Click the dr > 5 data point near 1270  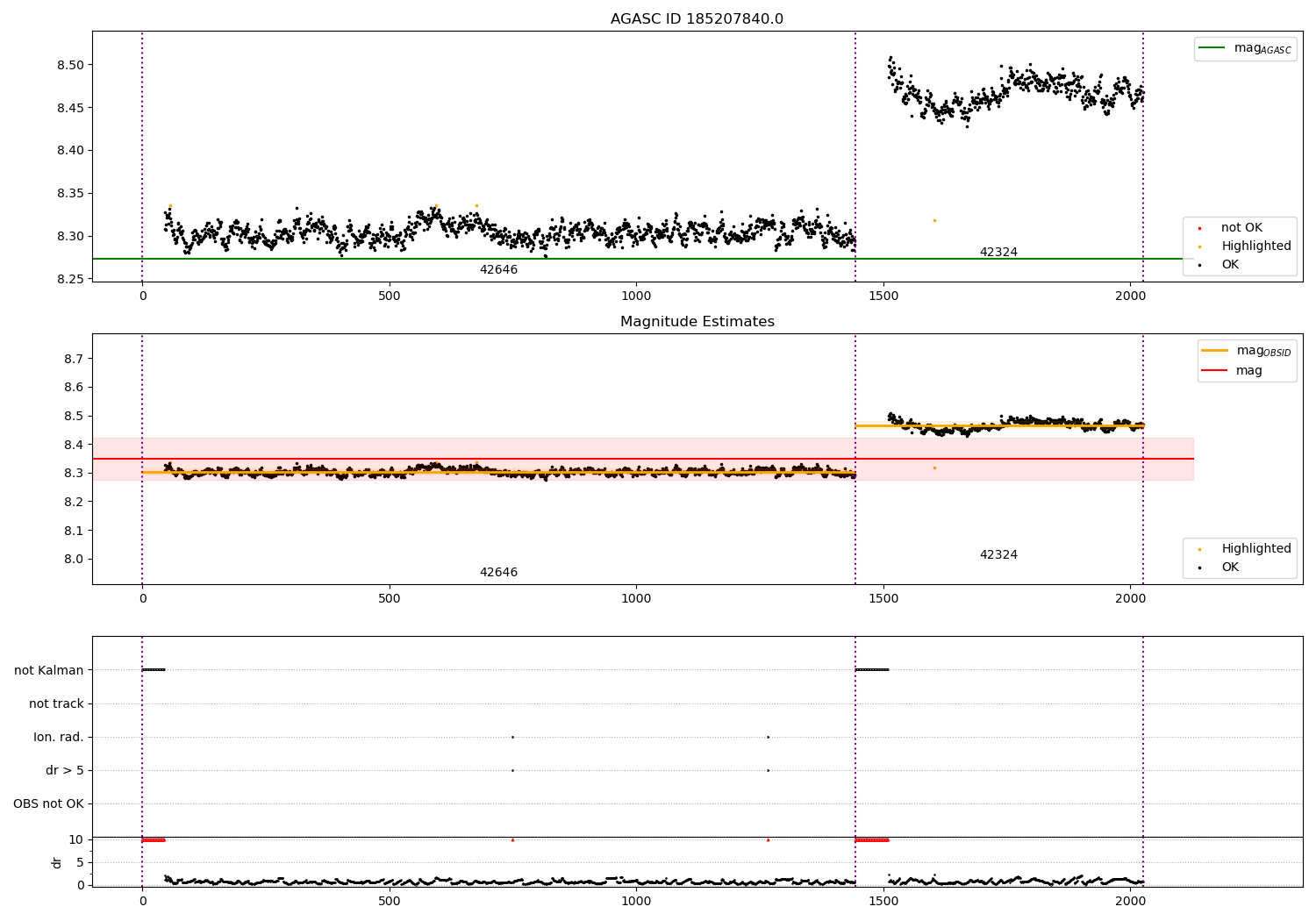tap(768, 771)
